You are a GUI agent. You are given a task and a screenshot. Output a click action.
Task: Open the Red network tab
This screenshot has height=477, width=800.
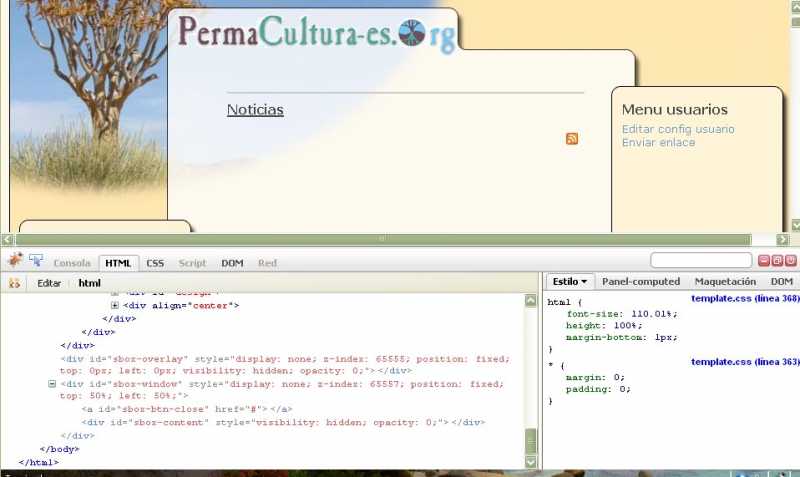click(x=267, y=263)
